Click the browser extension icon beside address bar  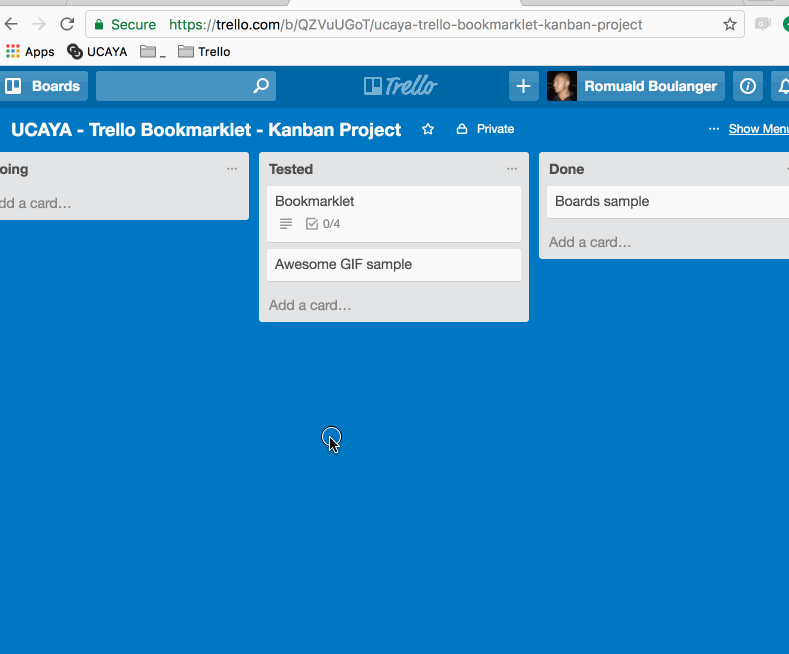coord(762,24)
